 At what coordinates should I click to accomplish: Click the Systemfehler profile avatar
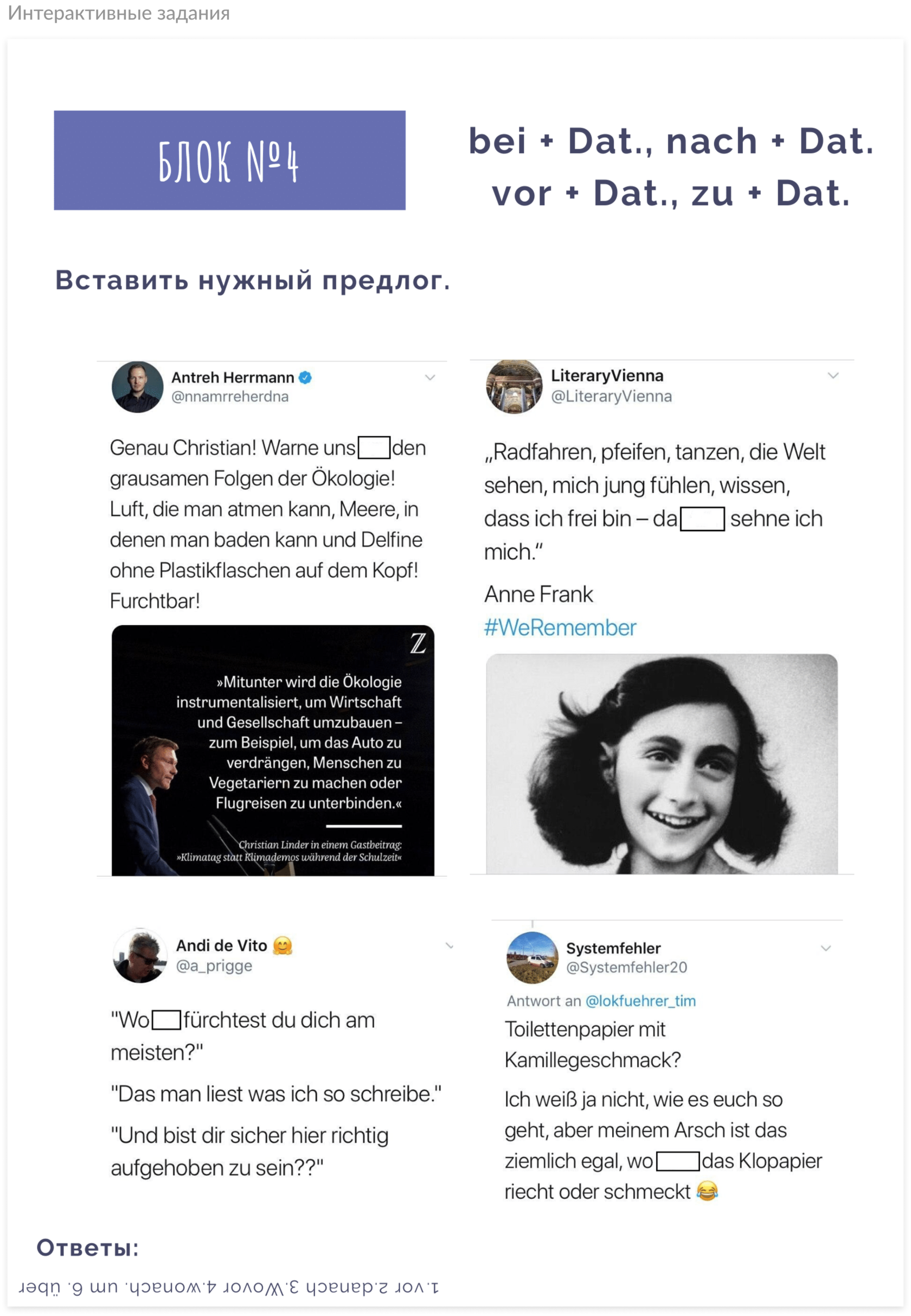coord(533,958)
